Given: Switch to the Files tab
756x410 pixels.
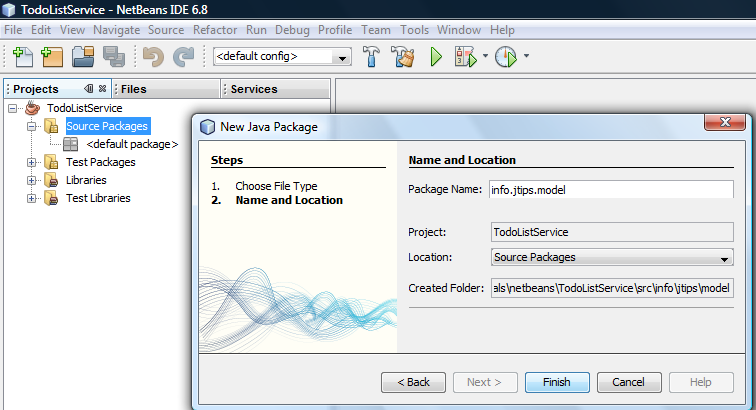Looking at the screenshot, I should coord(166,89).
